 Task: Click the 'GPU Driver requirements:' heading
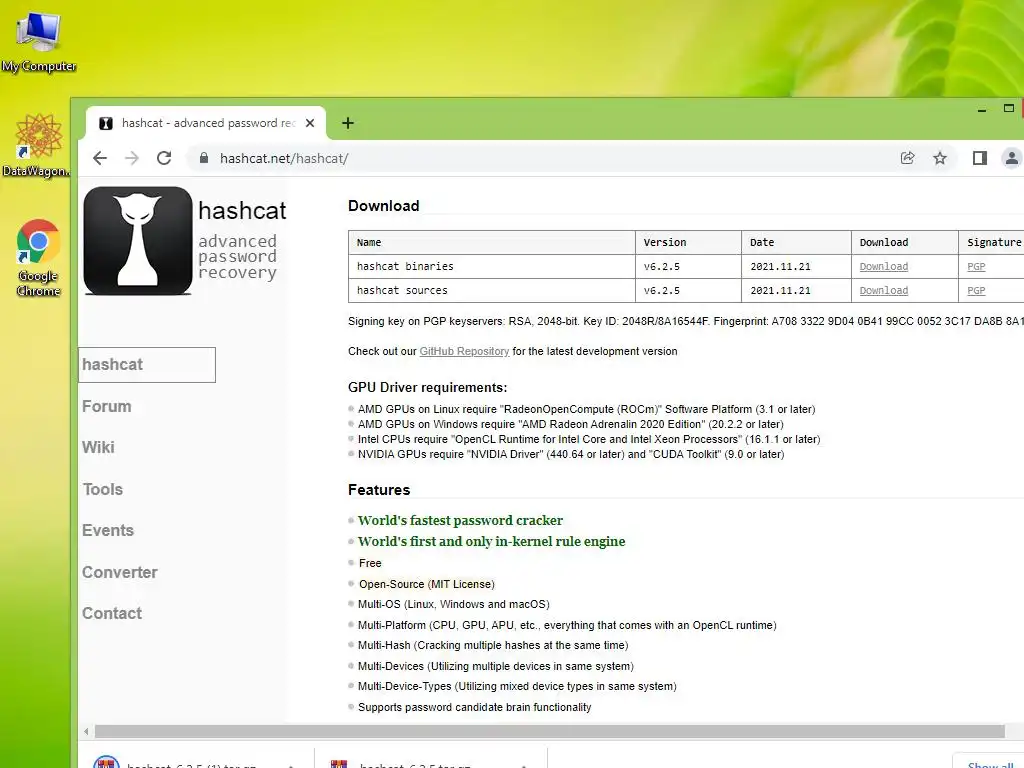coord(428,387)
